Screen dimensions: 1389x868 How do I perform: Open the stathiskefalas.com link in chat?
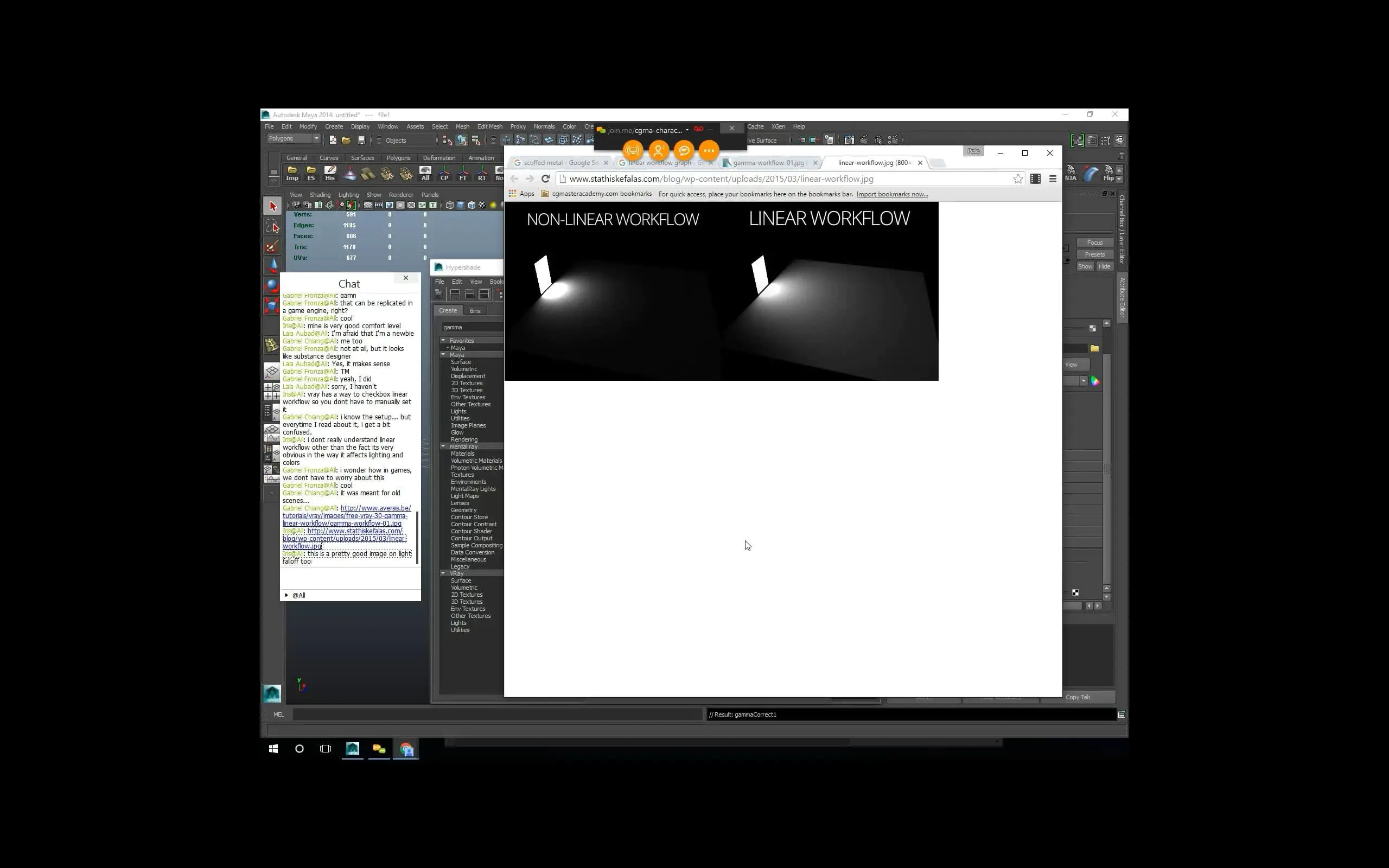point(345,539)
